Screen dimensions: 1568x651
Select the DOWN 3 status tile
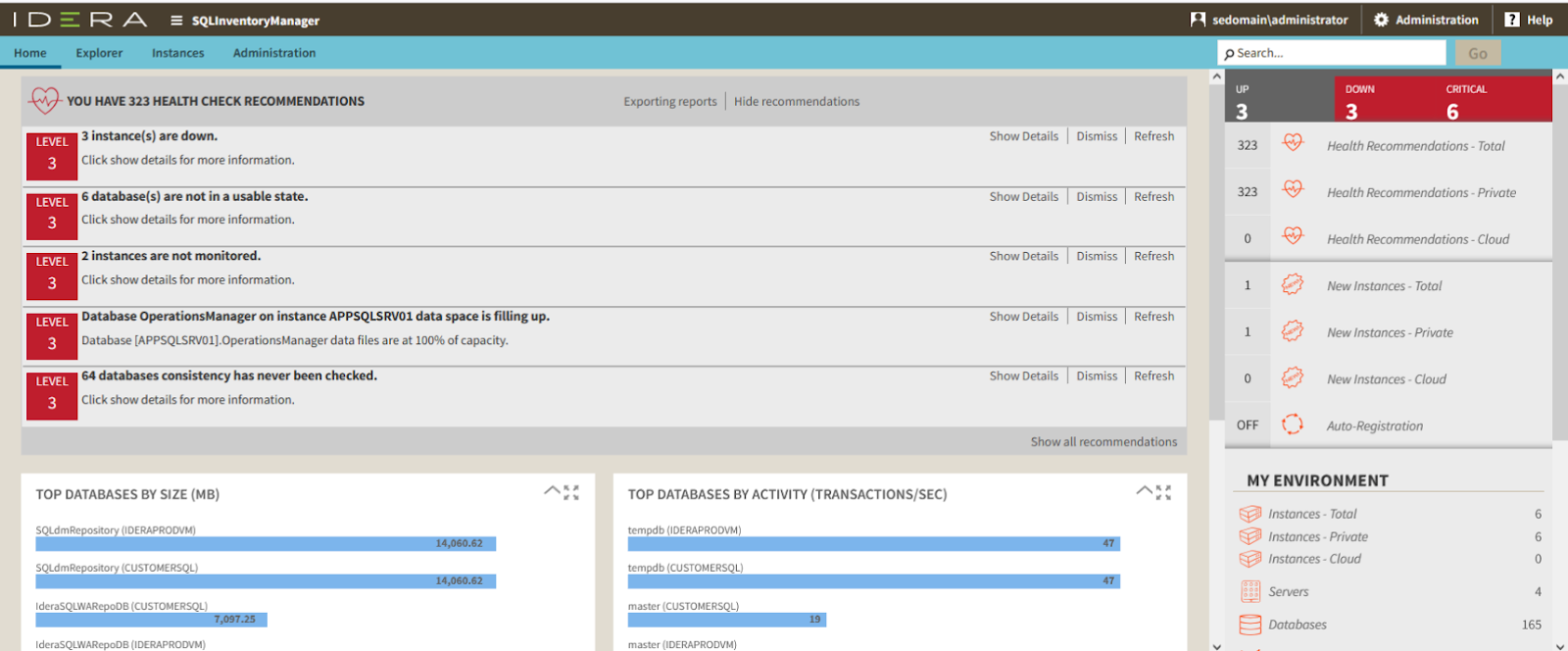(1384, 100)
